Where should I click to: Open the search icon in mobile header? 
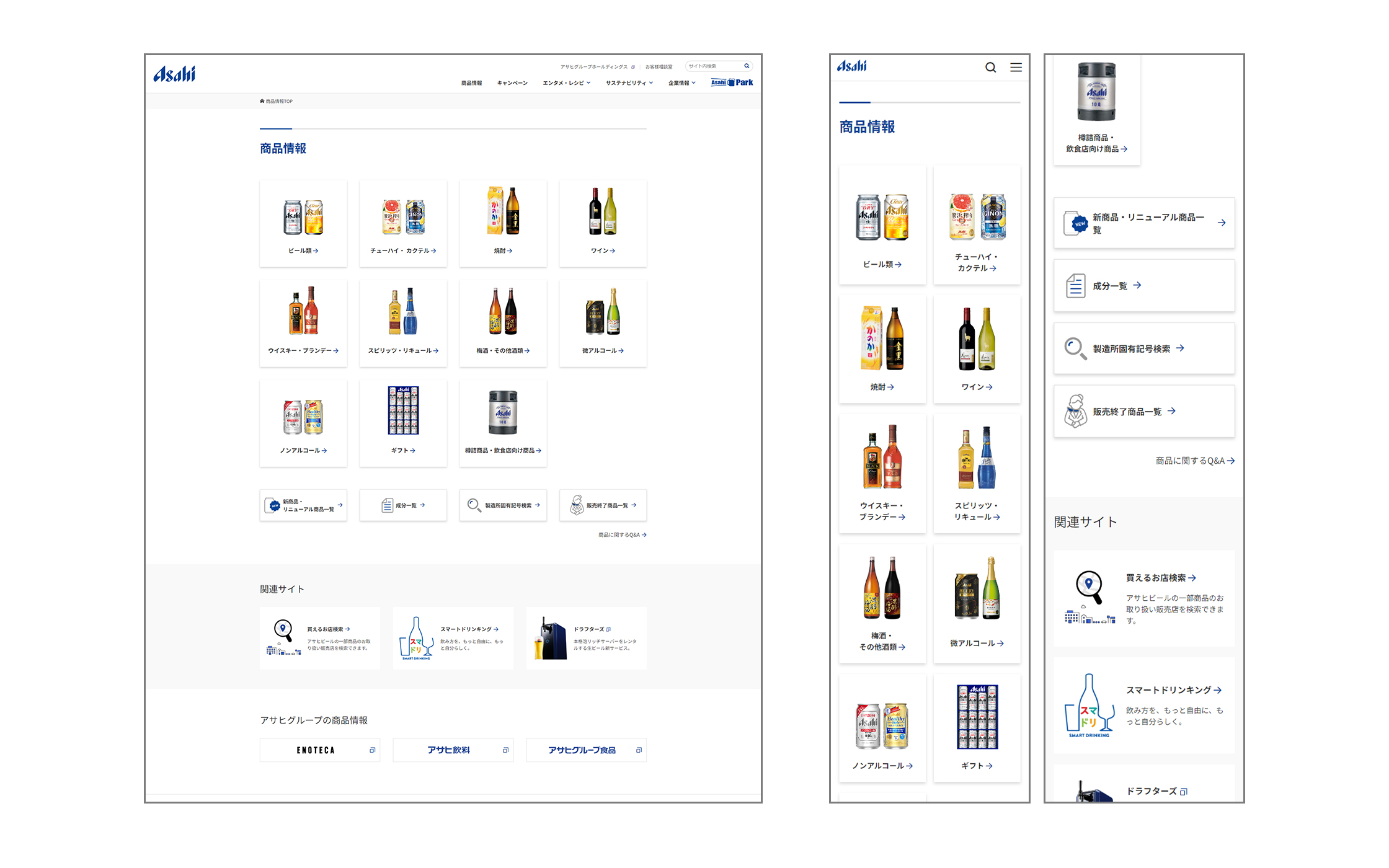[991, 68]
